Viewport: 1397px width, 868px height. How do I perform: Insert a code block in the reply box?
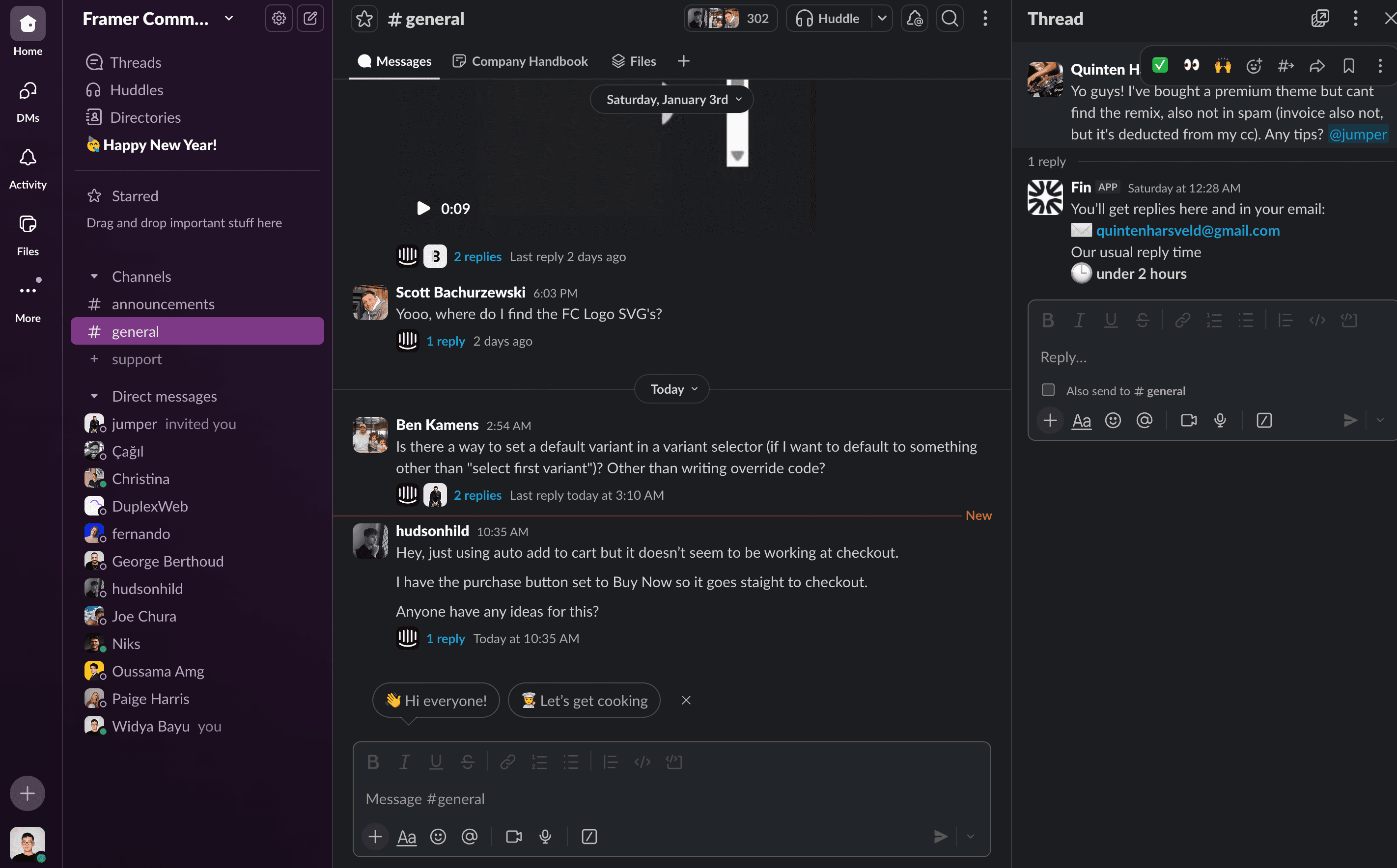point(1349,320)
